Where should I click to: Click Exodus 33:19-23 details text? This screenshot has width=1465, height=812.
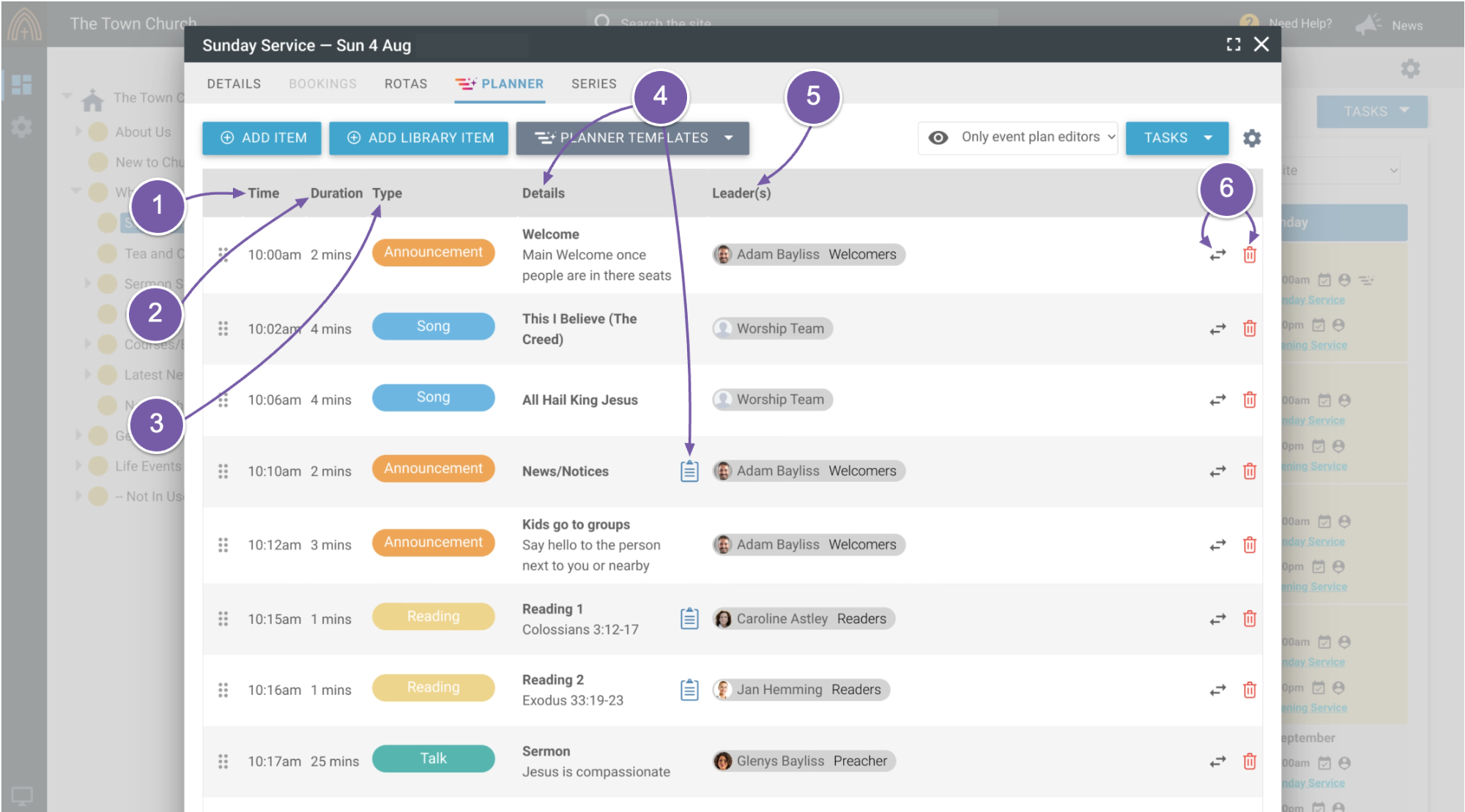[573, 700]
